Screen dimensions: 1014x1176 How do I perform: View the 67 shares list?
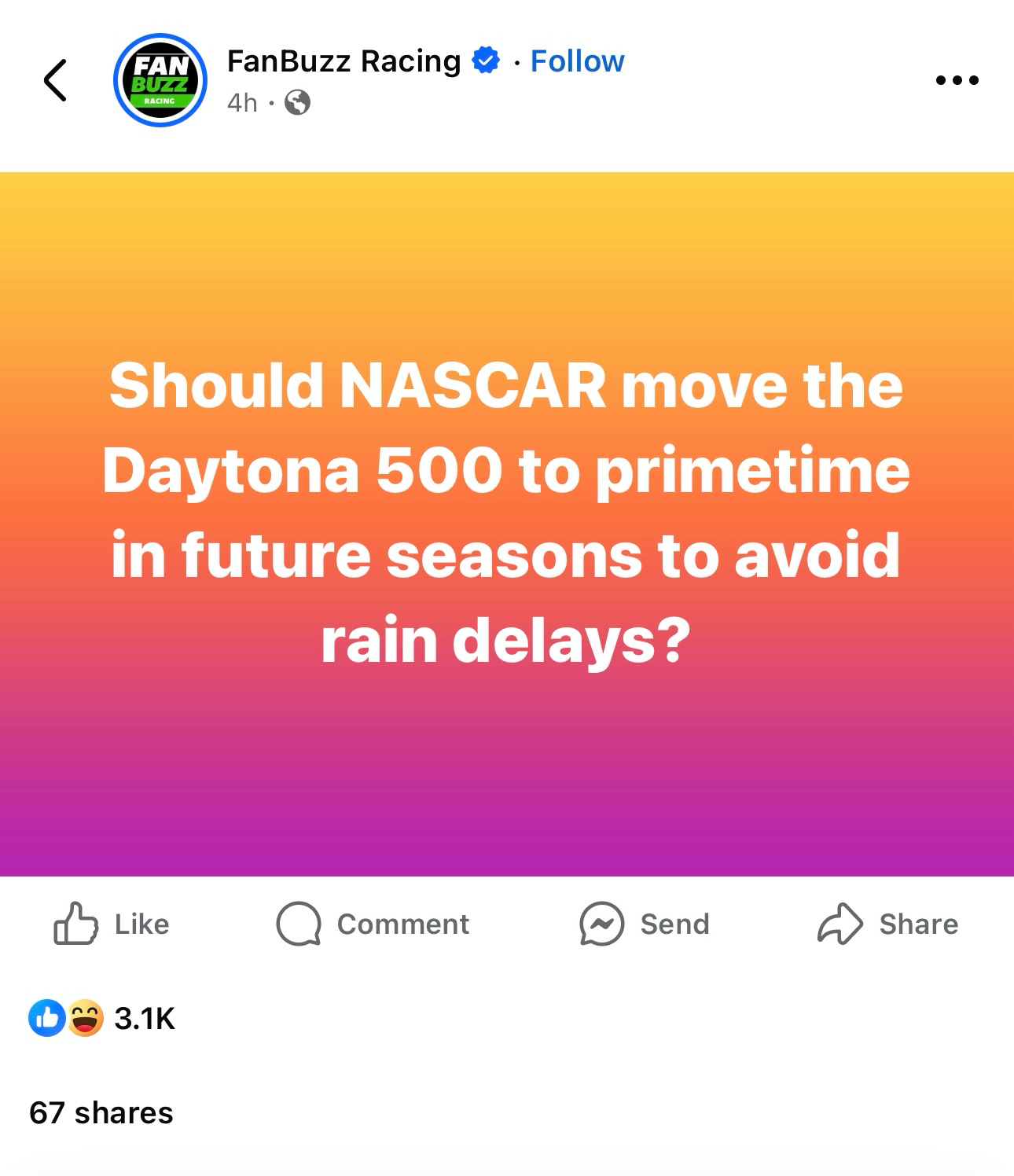(101, 1113)
